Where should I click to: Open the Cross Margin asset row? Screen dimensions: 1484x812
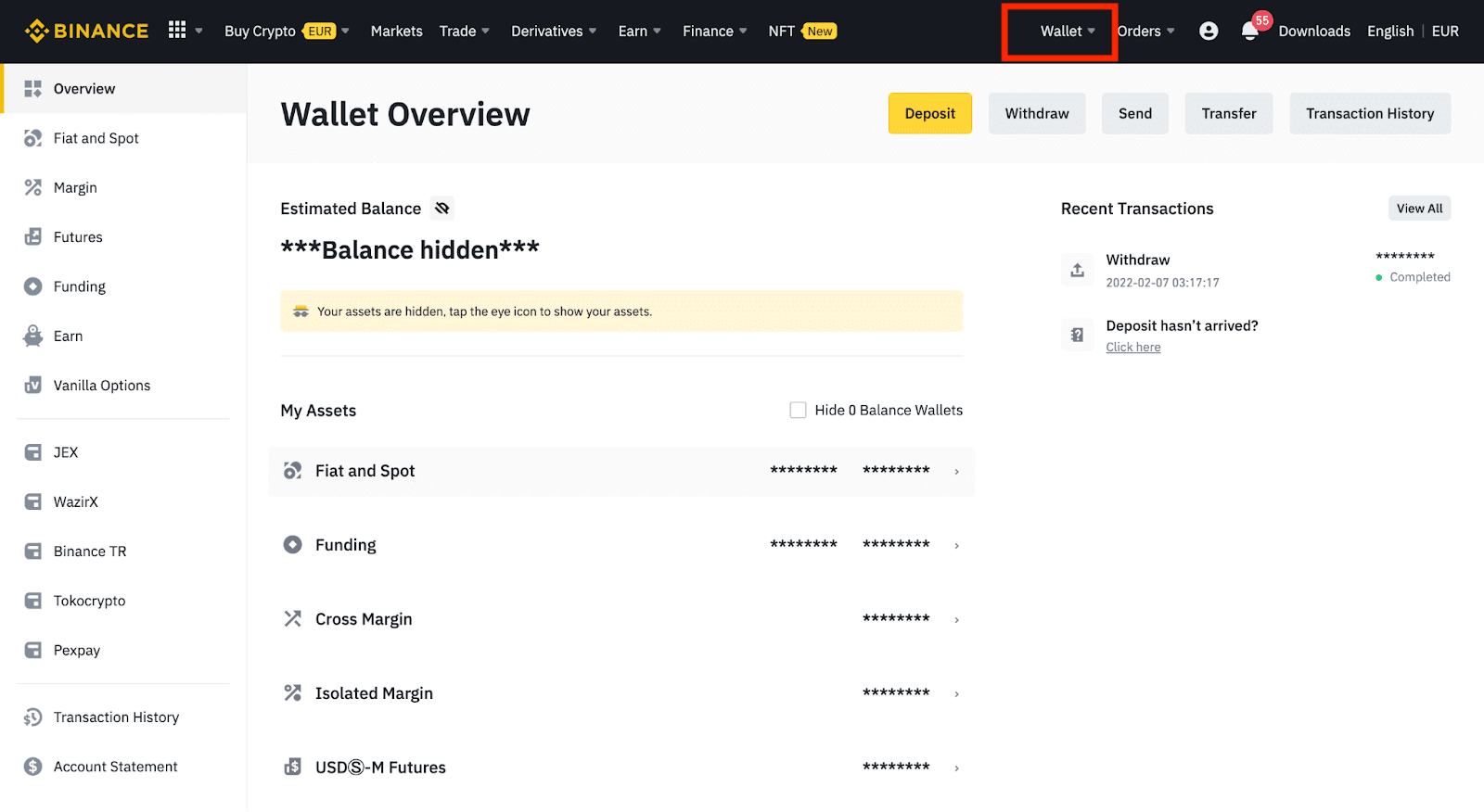[621, 619]
